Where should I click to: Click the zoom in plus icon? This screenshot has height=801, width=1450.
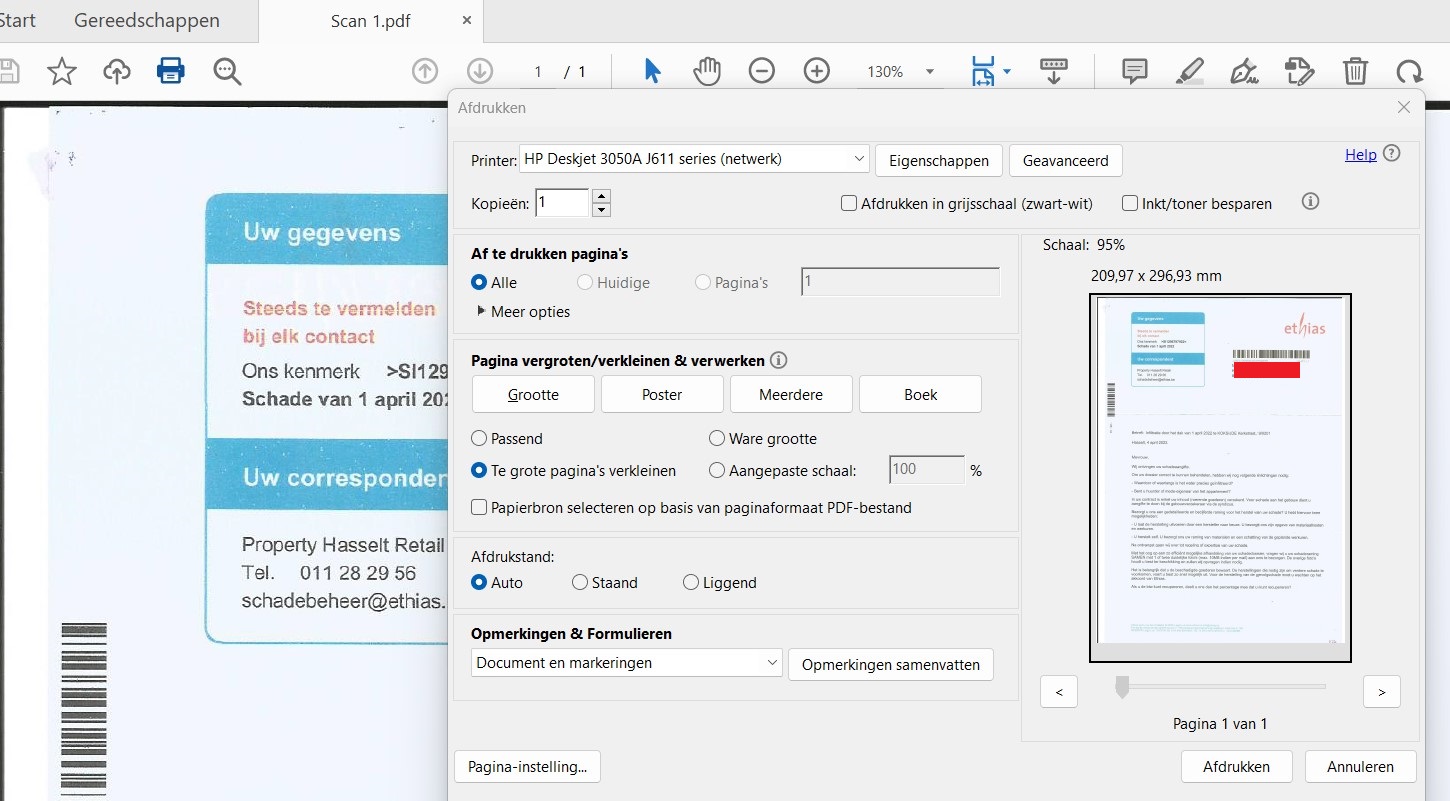tap(817, 71)
